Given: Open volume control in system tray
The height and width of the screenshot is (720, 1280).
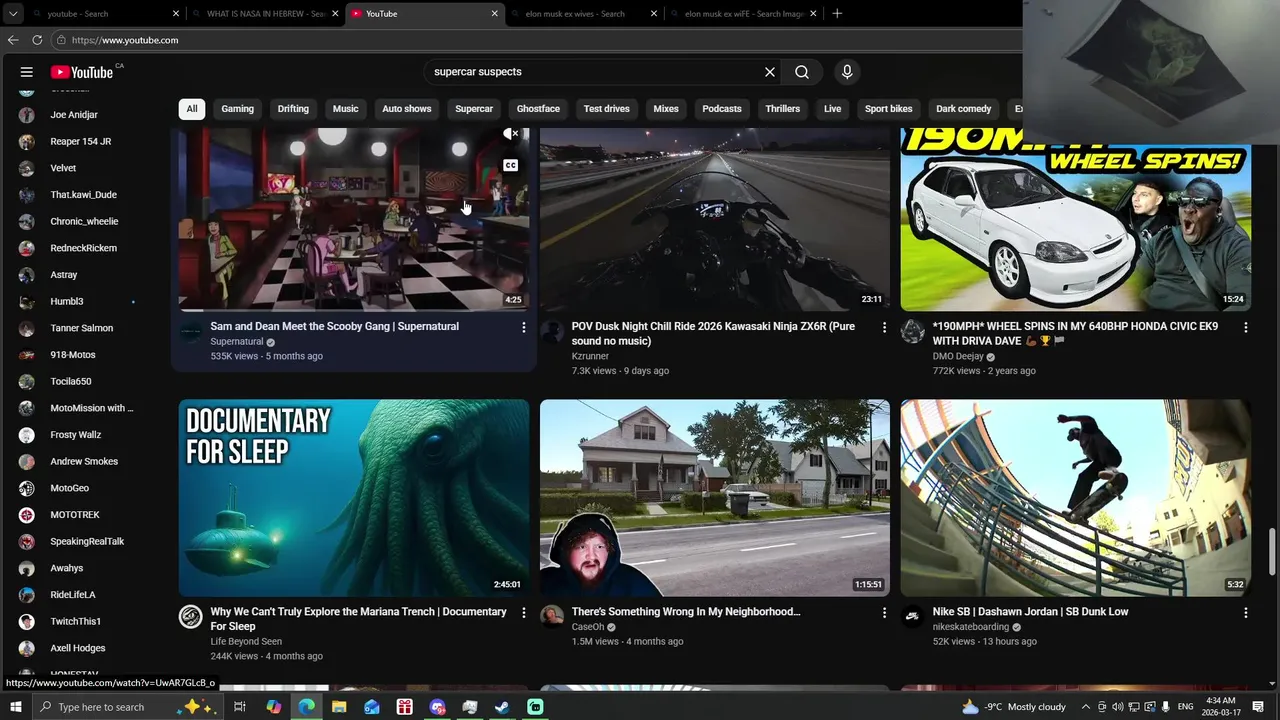Looking at the screenshot, I should tap(1118, 707).
